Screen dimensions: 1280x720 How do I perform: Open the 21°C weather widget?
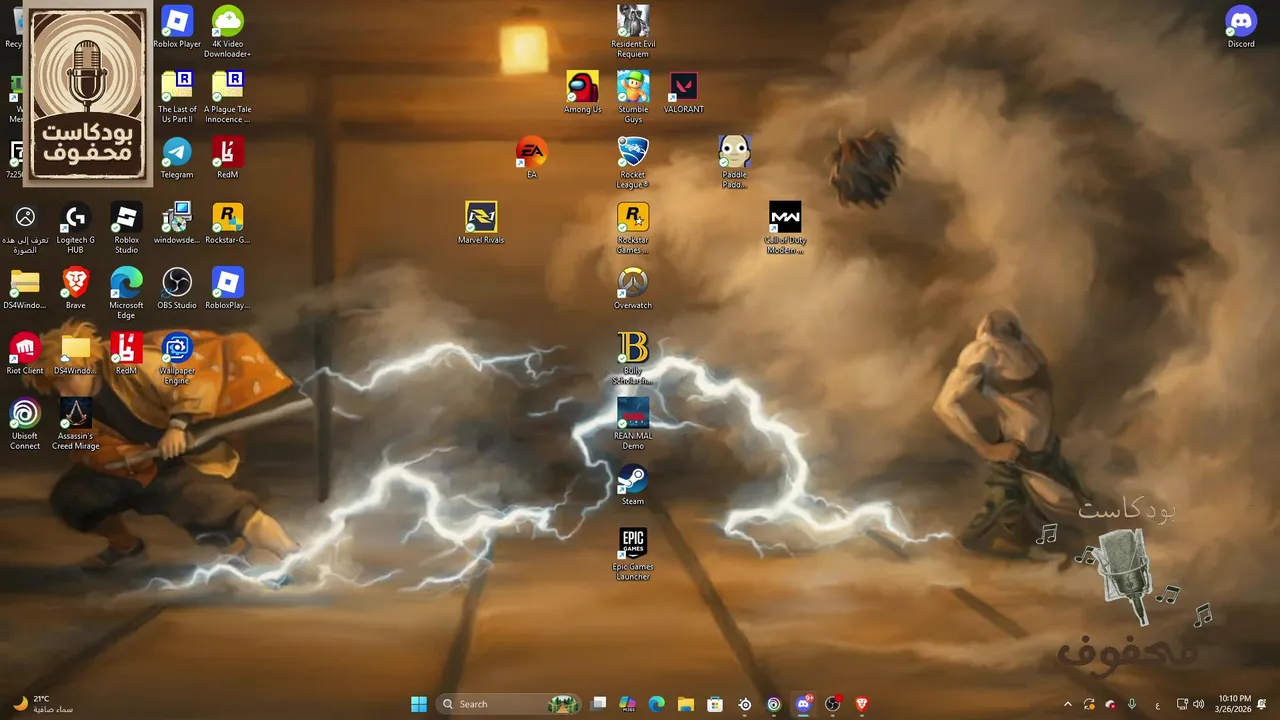(42, 704)
